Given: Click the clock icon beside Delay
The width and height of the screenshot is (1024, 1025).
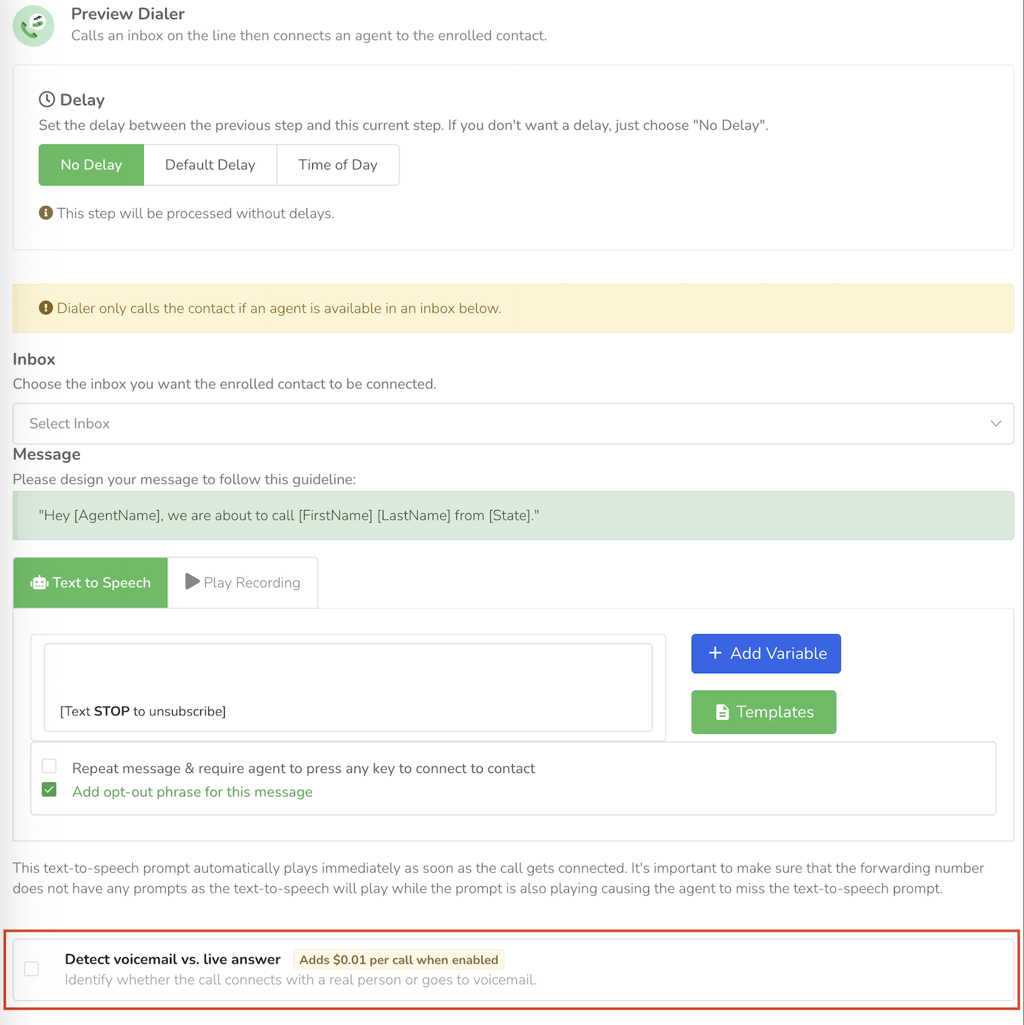Looking at the screenshot, I should (x=46, y=99).
